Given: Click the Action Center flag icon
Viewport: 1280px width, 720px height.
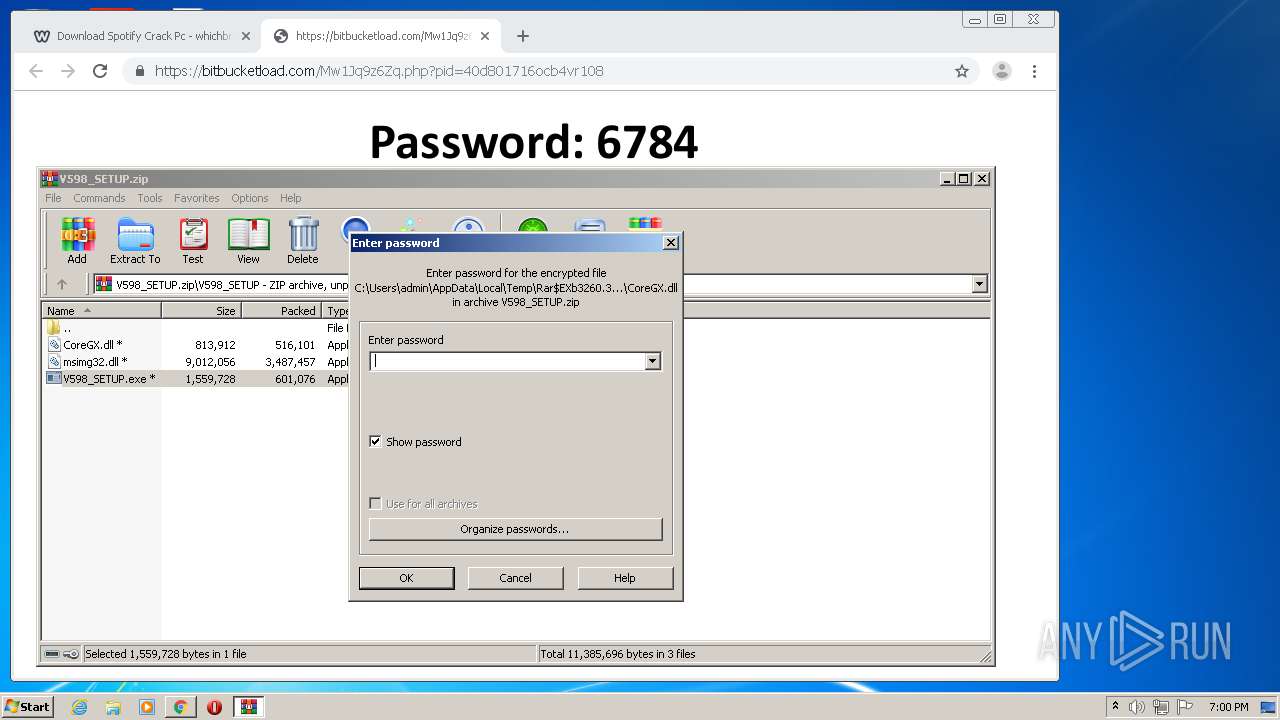Looking at the screenshot, I should [x=1183, y=707].
